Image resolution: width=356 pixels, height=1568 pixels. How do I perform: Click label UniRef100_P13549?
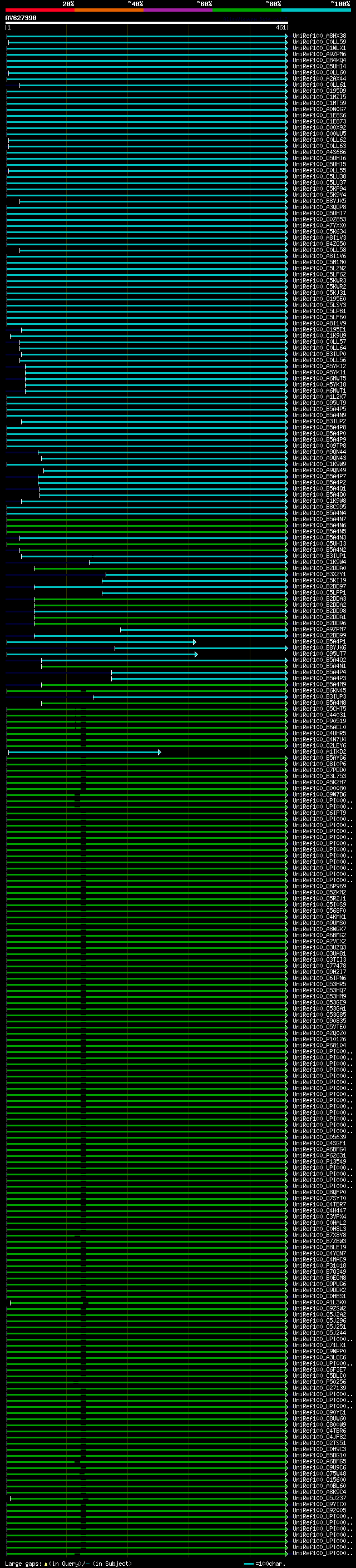319,1162
